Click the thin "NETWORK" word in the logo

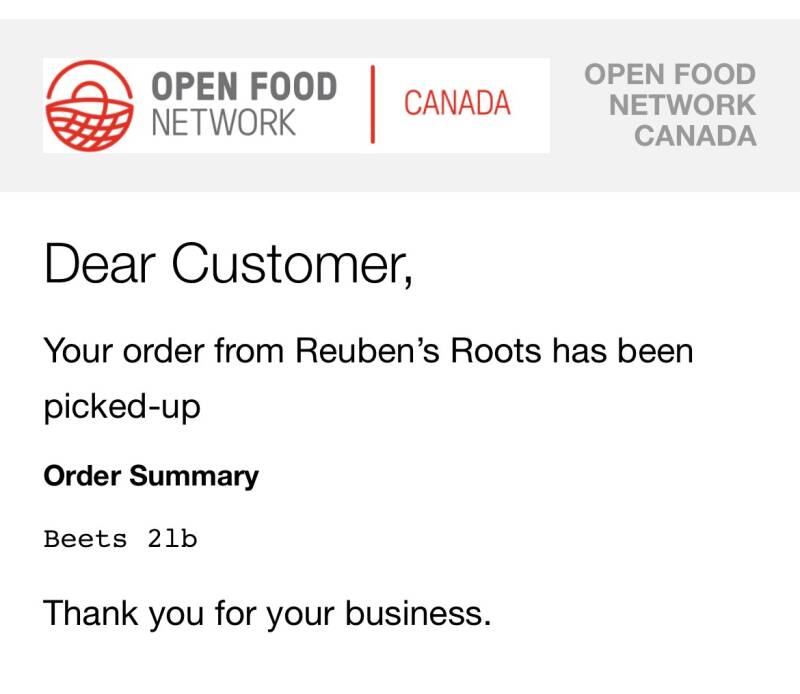pyautogui.click(x=224, y=123)
